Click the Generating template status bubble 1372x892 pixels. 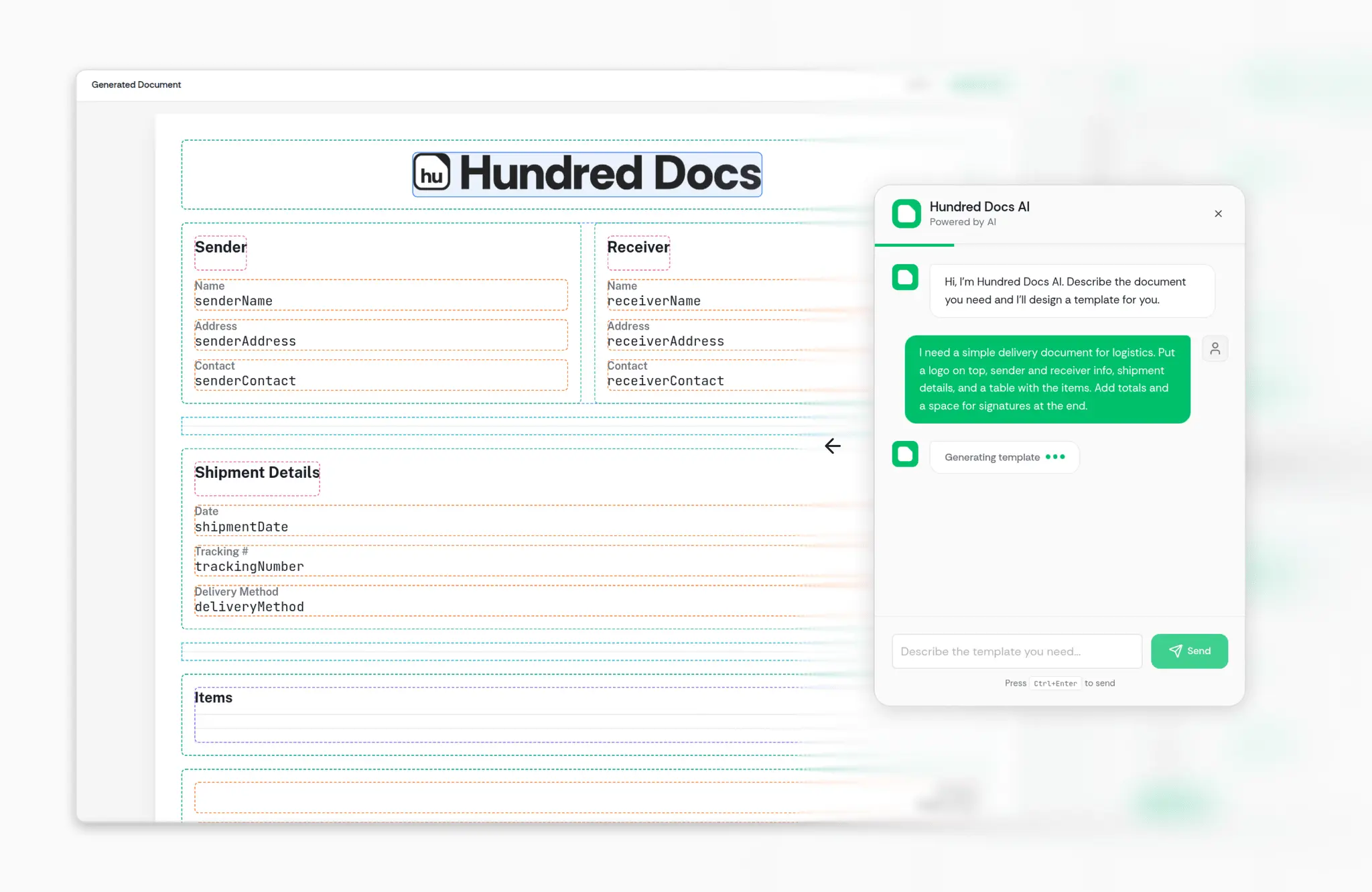click(x=1004, y=457)
